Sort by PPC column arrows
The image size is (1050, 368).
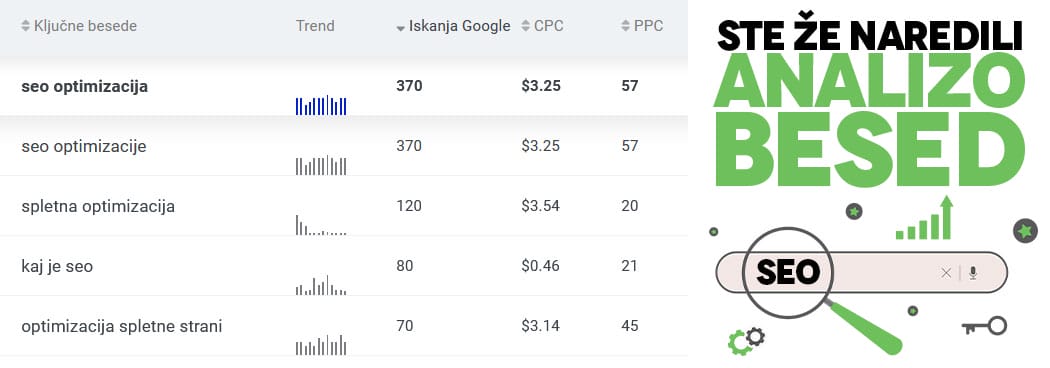(625, 26)
